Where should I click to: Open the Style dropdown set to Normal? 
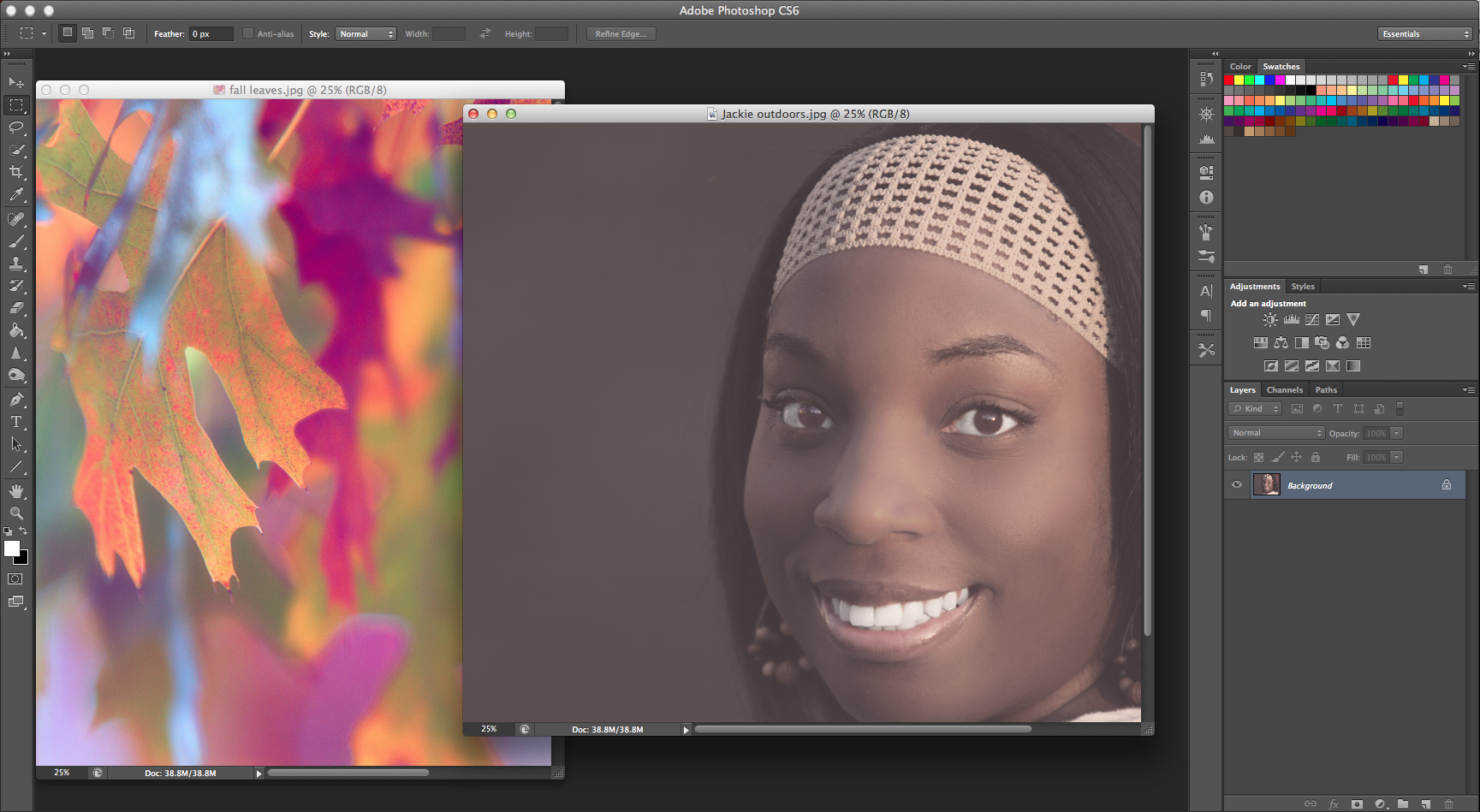[366, 34]
